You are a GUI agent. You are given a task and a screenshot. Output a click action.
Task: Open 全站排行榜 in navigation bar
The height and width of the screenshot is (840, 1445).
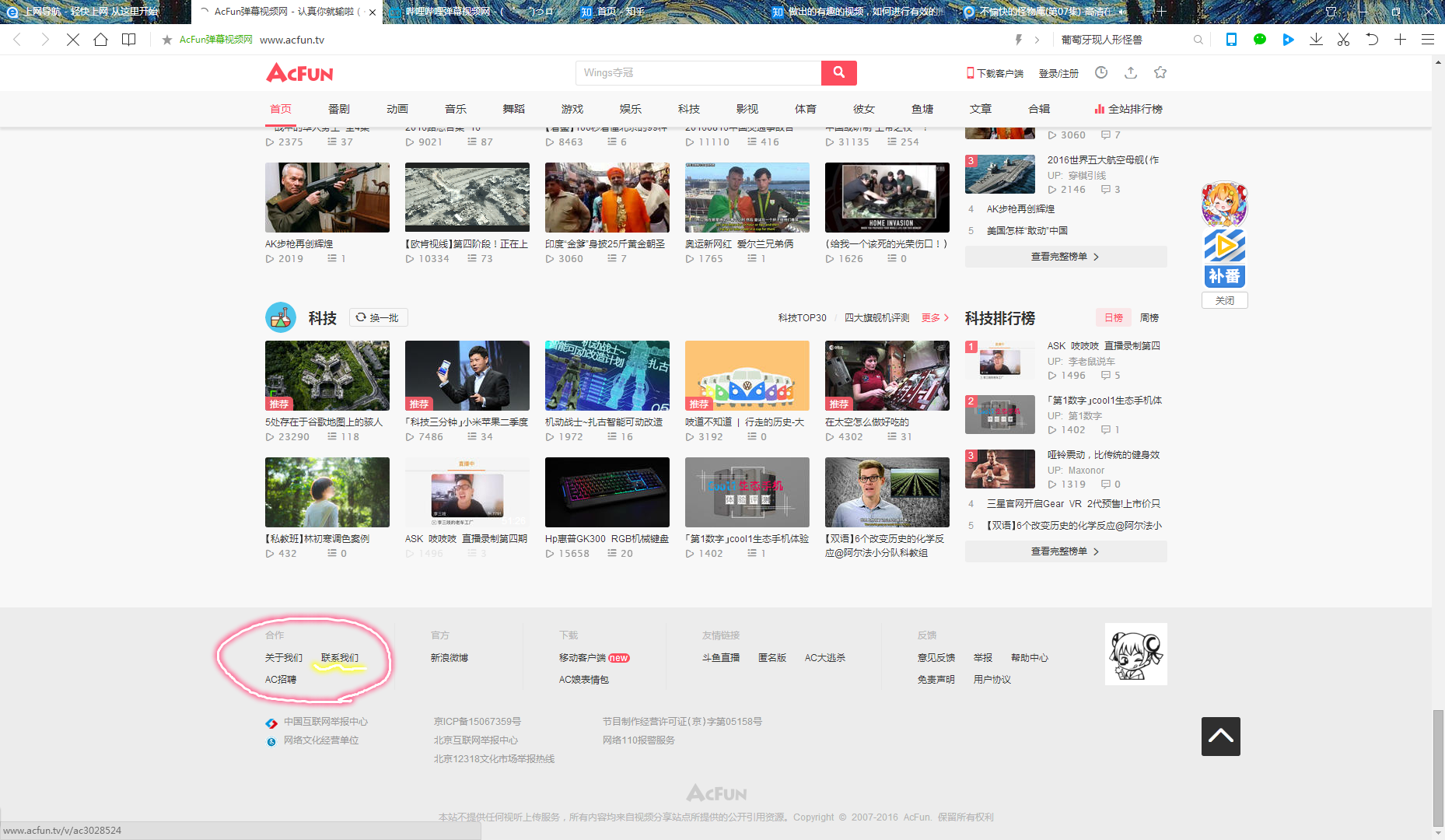[1128, 109]
